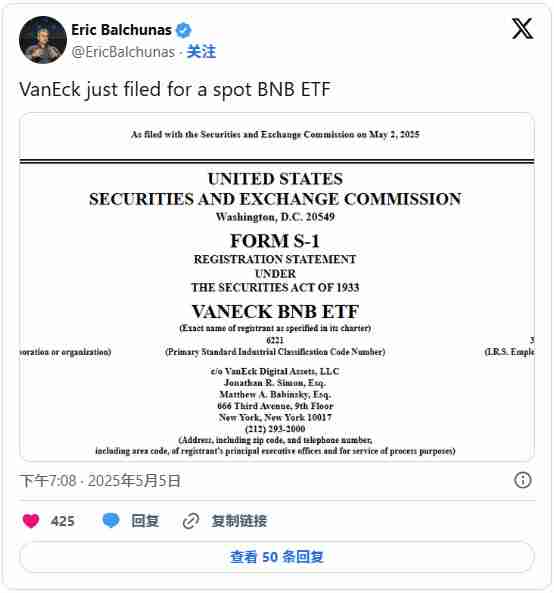The image size is (554, 593).
Task: Follow the account via 关注 link
Action: 201,52
